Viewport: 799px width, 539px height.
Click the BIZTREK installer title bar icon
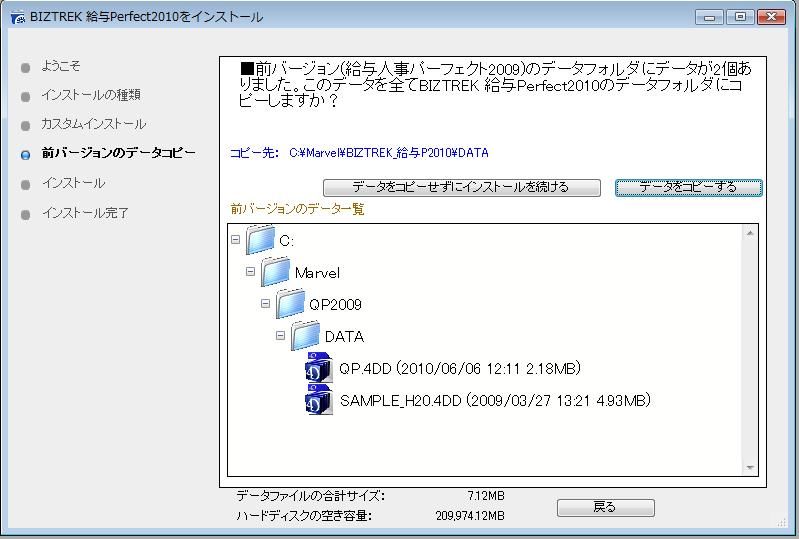[18, 17]
